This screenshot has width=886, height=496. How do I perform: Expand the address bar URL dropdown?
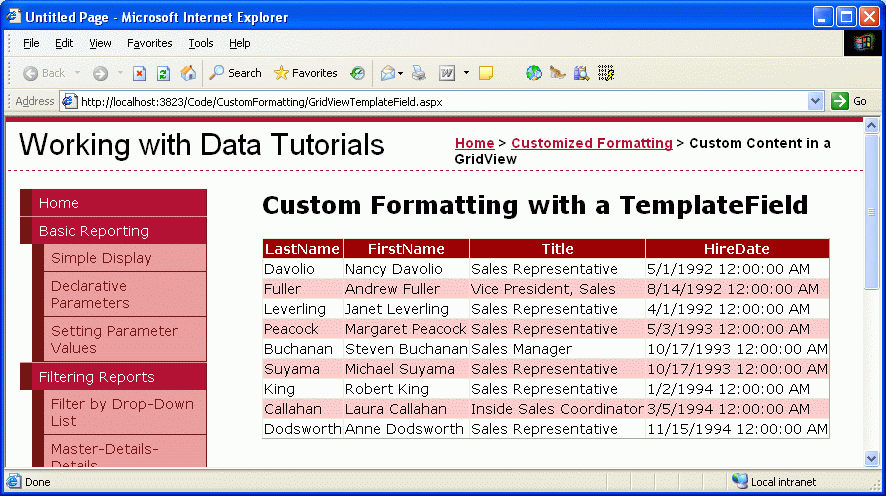[x=816, y=101]
